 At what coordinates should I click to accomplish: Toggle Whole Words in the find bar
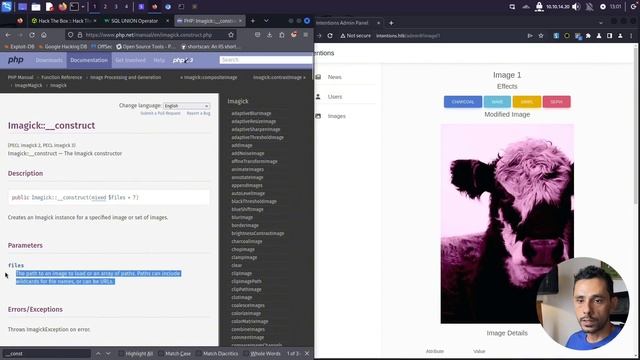click(262, 353)
